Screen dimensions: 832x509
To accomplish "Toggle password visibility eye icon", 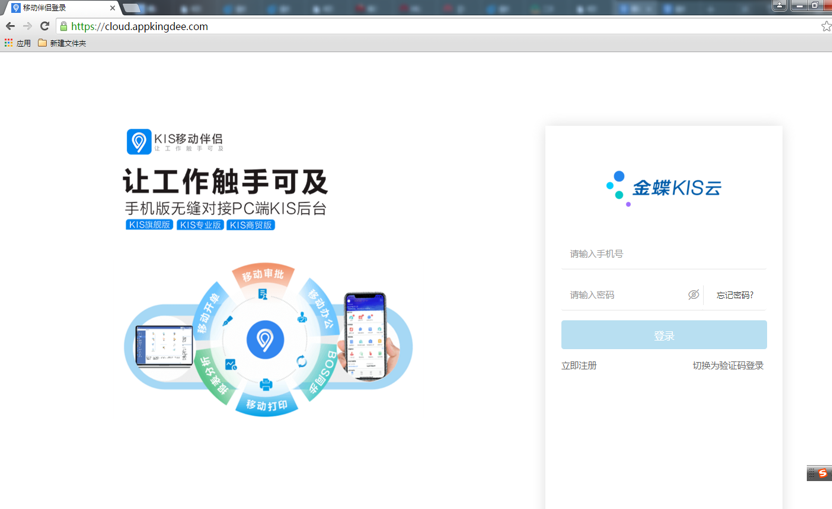I will click(x=694, y=295).
